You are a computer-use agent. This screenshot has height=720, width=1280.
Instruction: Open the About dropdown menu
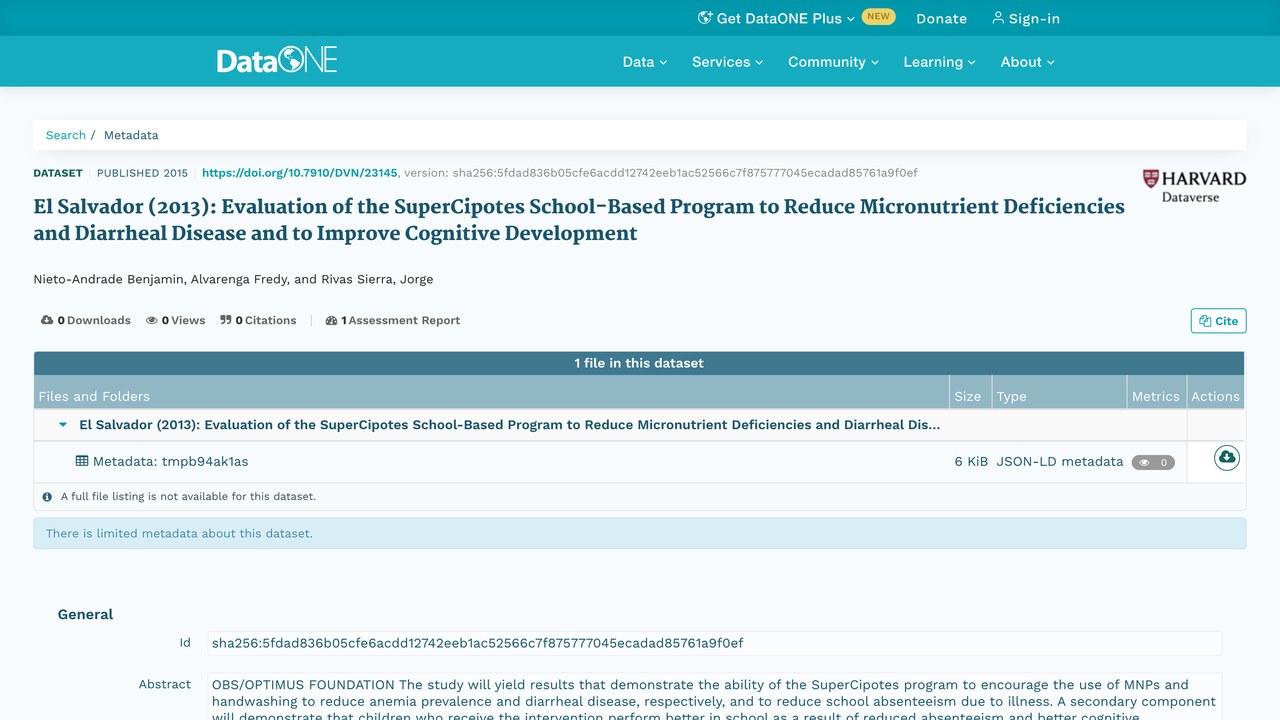pyautogui.click(x=1028, y=62)
